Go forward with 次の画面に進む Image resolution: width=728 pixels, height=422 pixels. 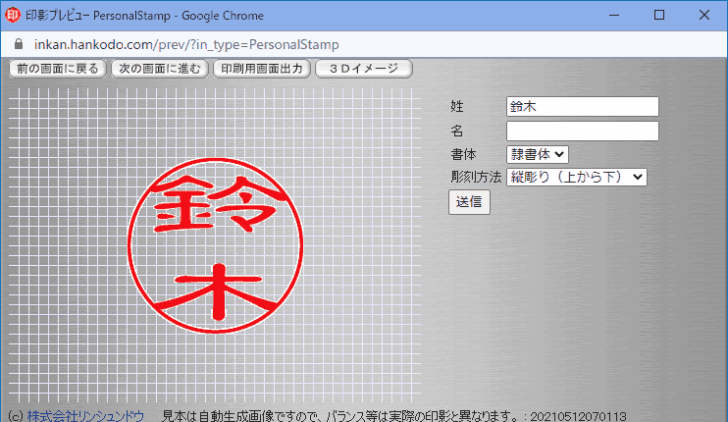click(x=159, y=69)
